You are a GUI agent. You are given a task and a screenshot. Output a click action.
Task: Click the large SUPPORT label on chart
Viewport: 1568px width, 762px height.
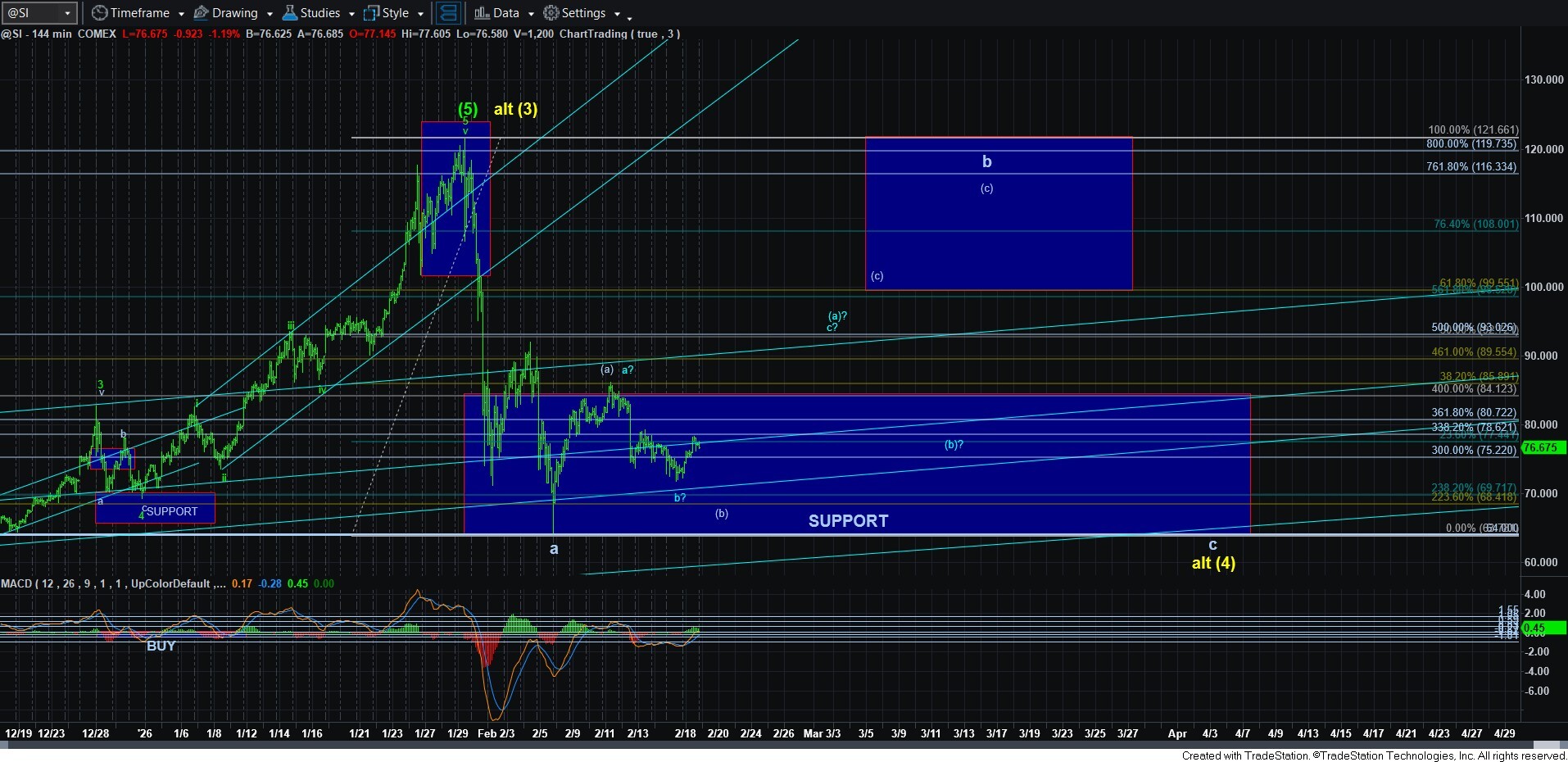[848, 521]
